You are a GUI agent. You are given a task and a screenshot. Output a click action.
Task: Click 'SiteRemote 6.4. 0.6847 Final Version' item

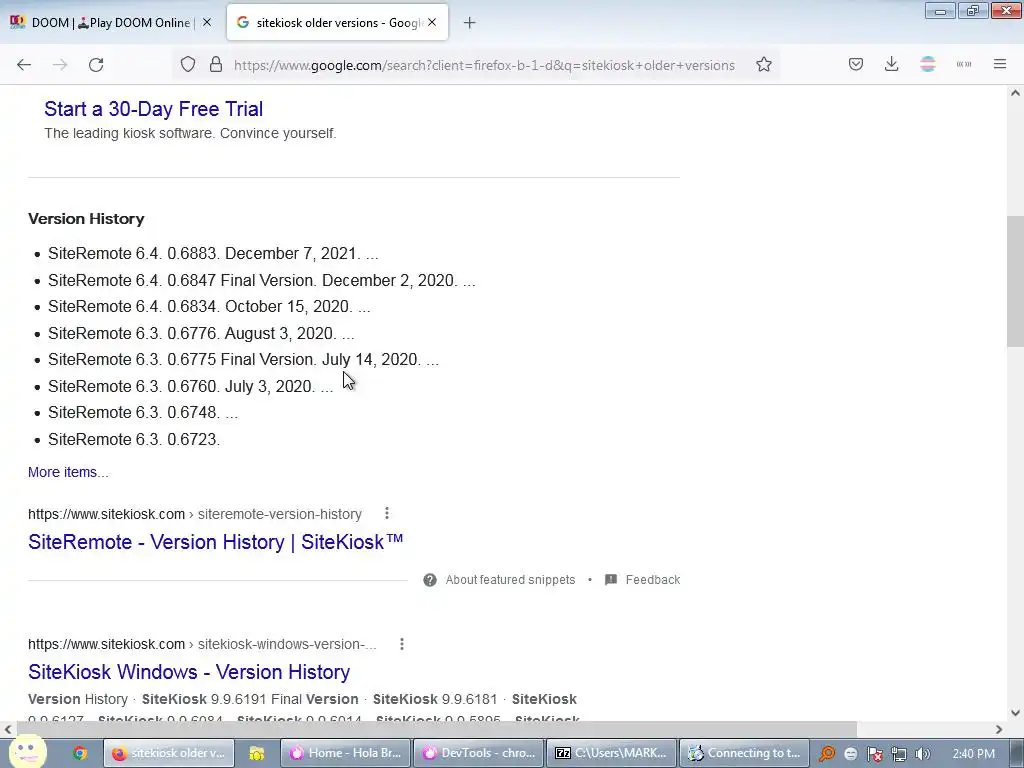(x=261, y=280)
